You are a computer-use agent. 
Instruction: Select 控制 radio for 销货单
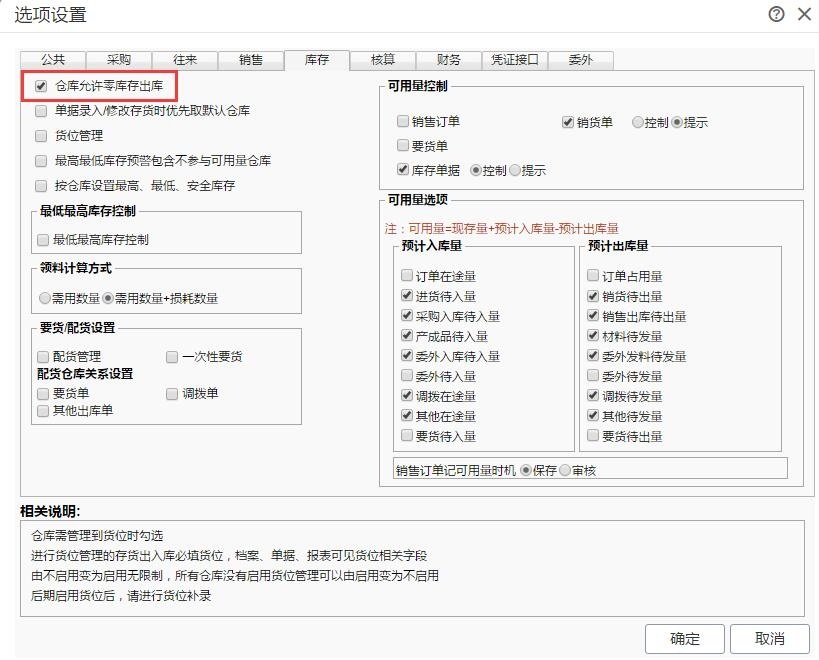tap(637, 123)
